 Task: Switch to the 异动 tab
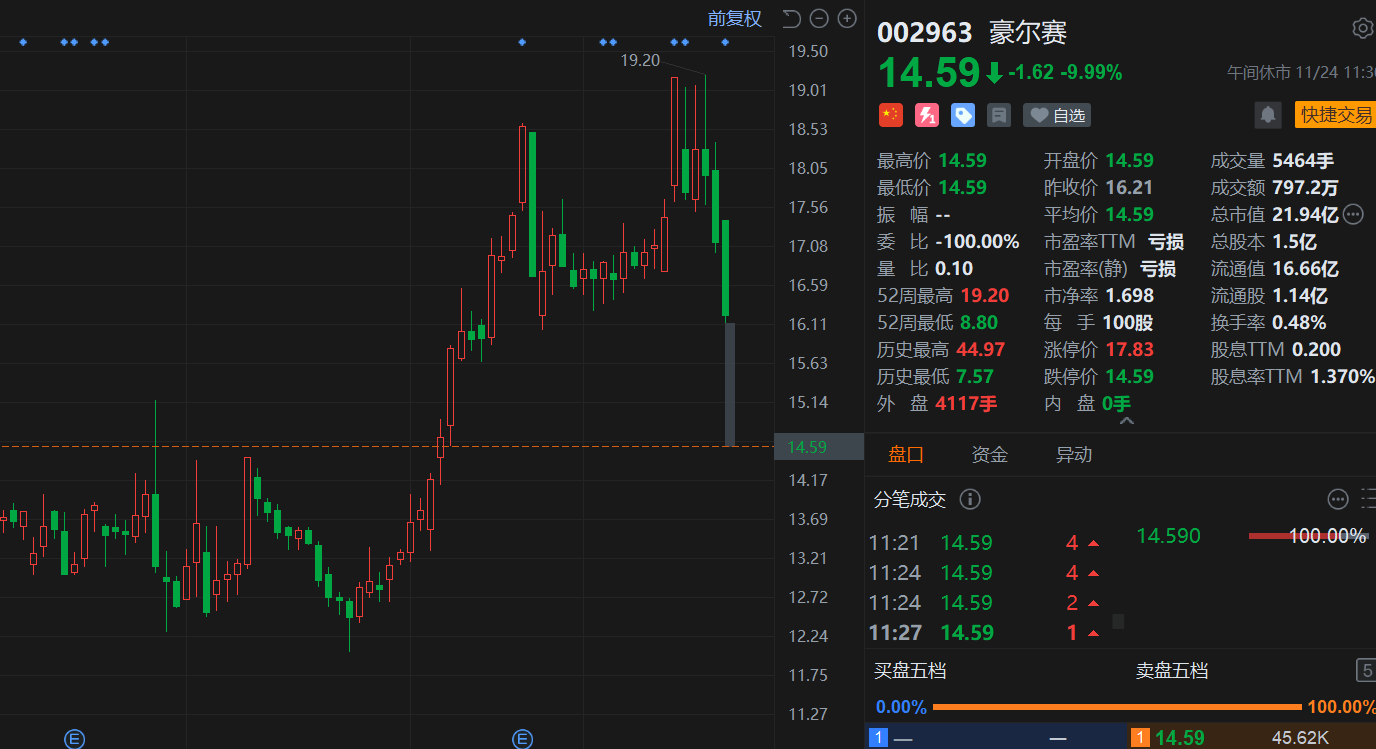tap(1073, 455)
